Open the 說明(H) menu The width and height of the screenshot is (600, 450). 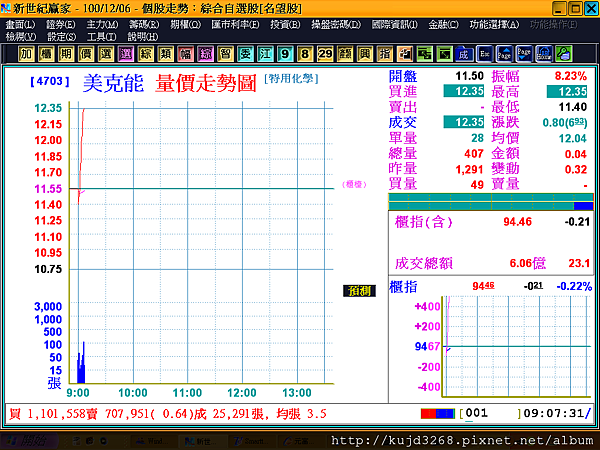coord(143,37)
